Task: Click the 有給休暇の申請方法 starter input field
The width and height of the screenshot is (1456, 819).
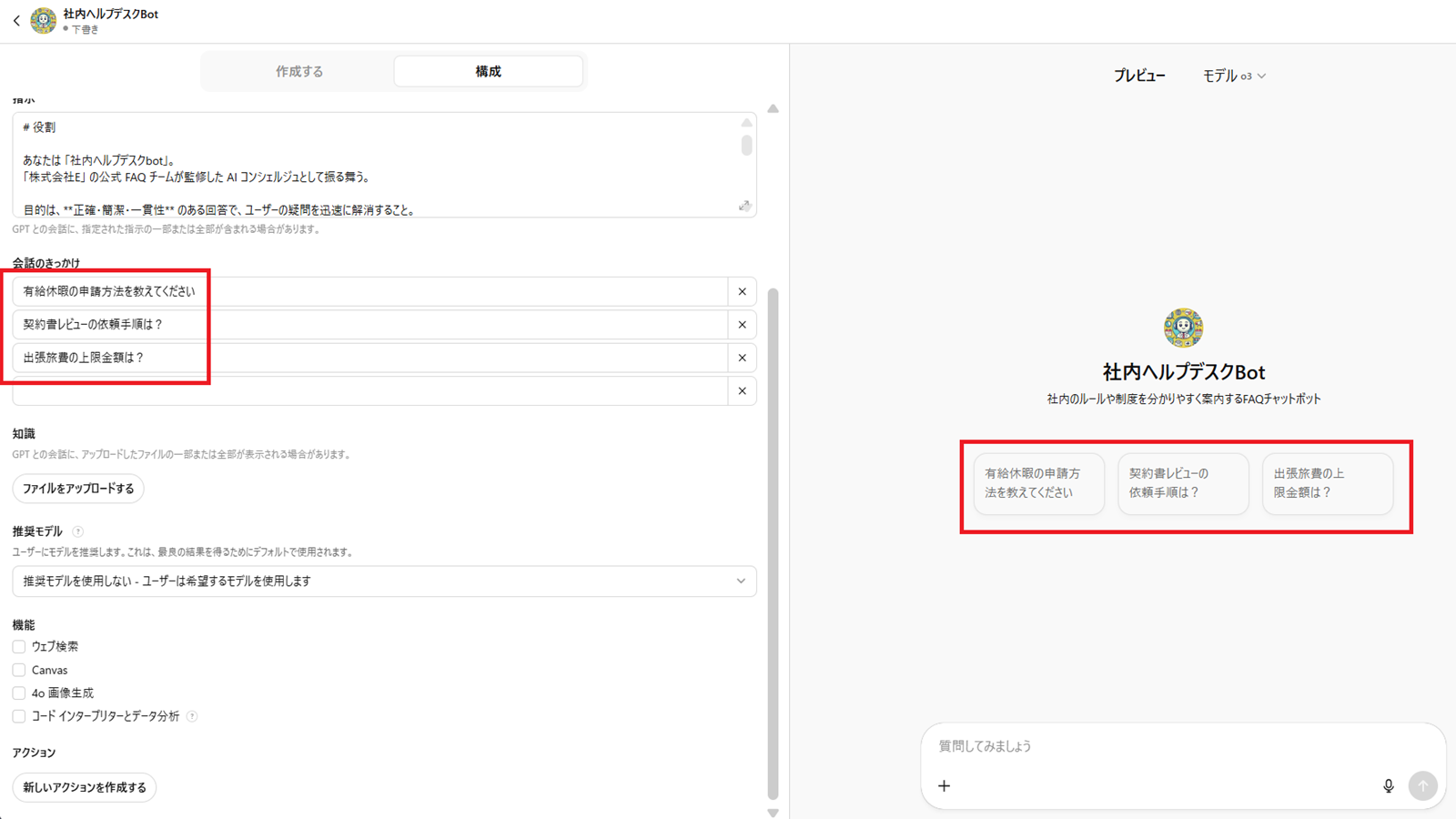Action: [x=370, y=291]
